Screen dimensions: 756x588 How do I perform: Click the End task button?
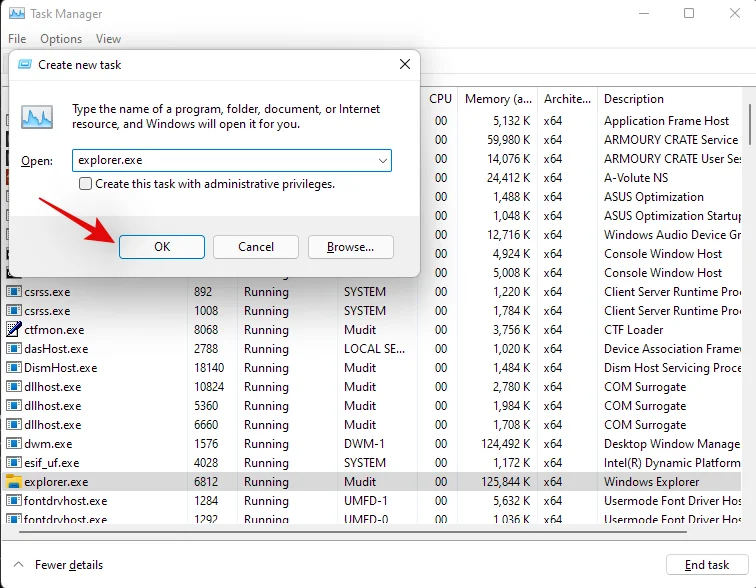(x=706, y=565)
